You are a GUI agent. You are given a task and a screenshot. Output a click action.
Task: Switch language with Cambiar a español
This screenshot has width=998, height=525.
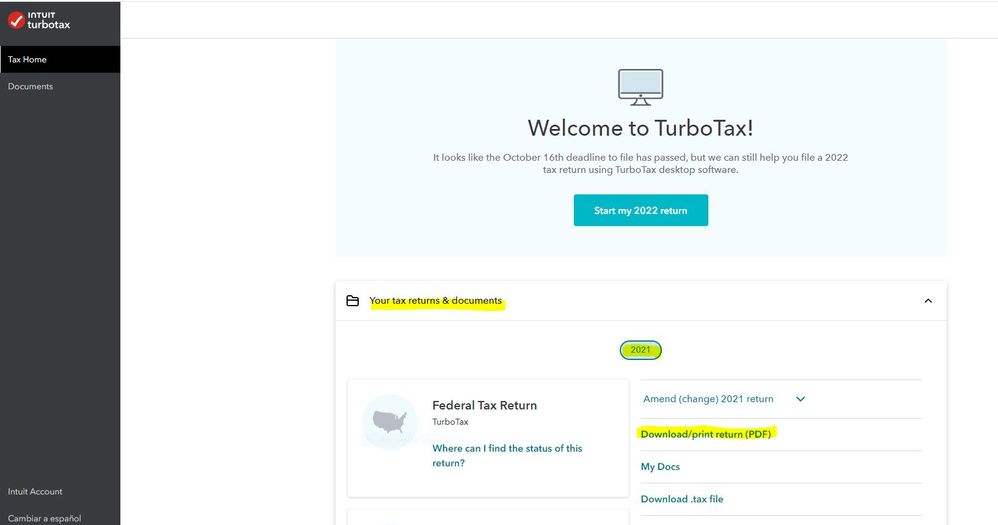(44, 518)
